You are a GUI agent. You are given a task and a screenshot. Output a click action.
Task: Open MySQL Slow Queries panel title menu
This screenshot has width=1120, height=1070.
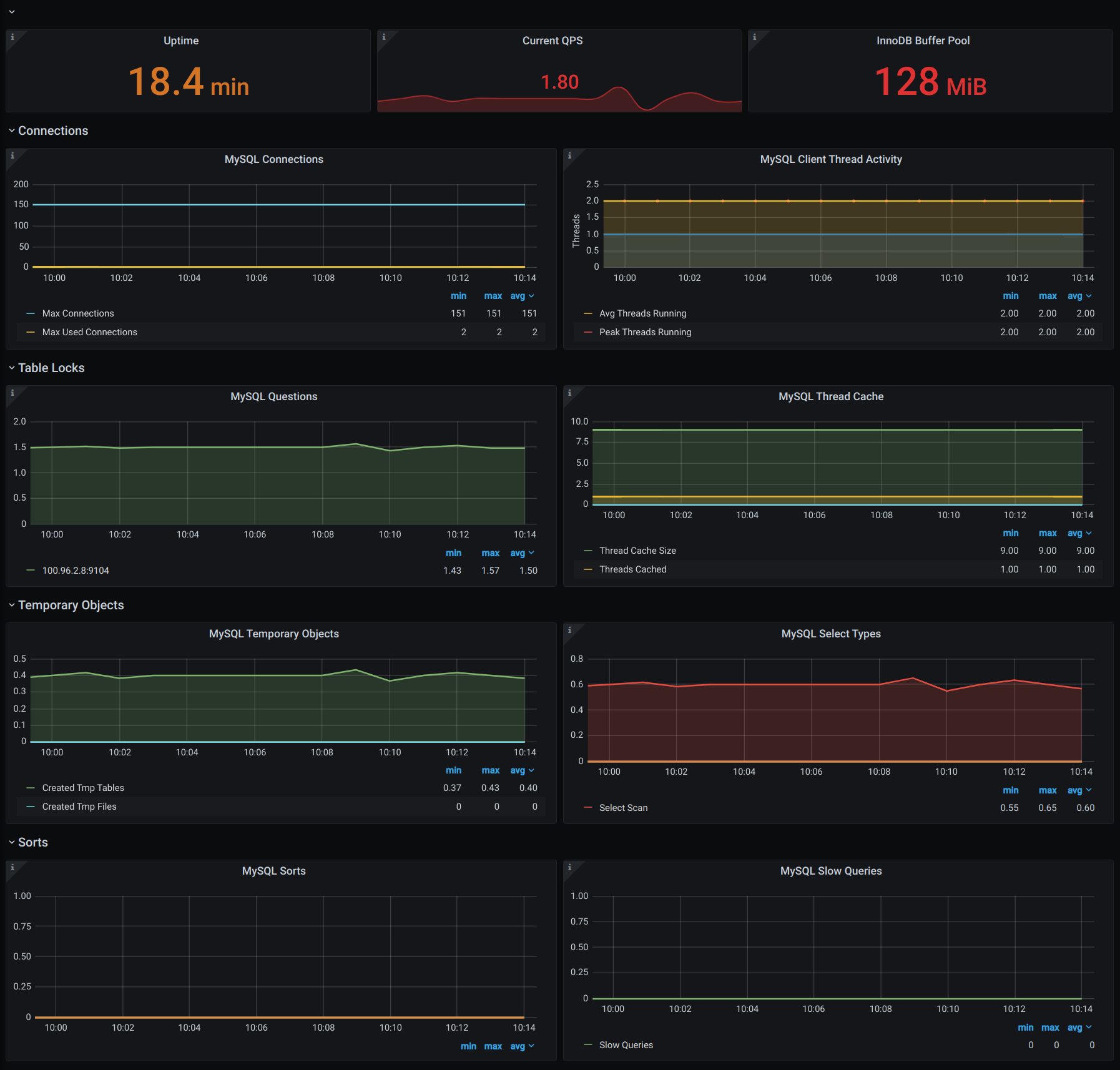click(831, 871)
